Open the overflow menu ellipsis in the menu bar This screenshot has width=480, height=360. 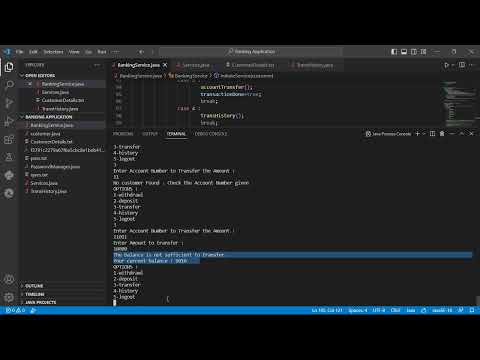click(x=115, y=52)
